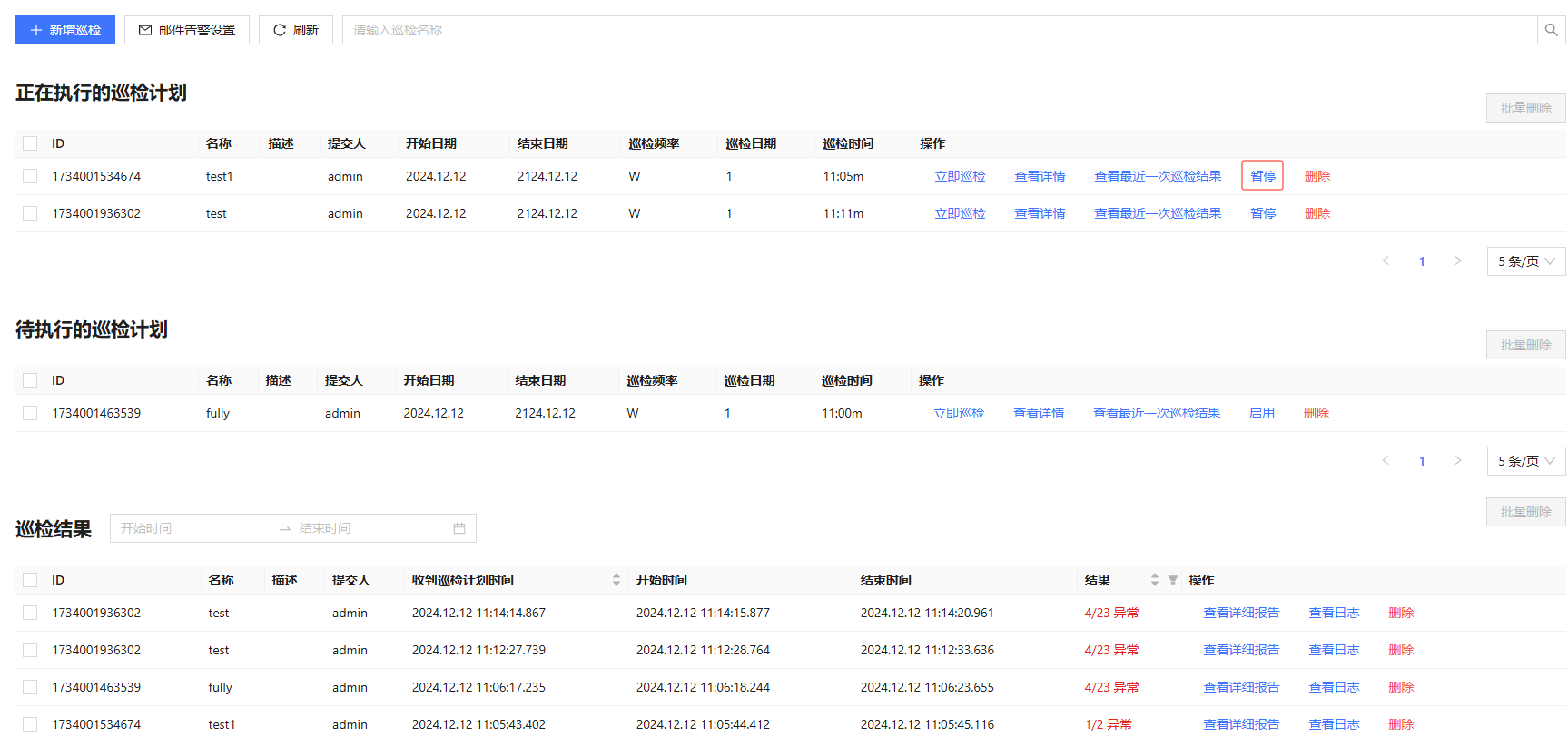
Task: Click the 开始时间 start date field
Action: [x=191, y=528]
